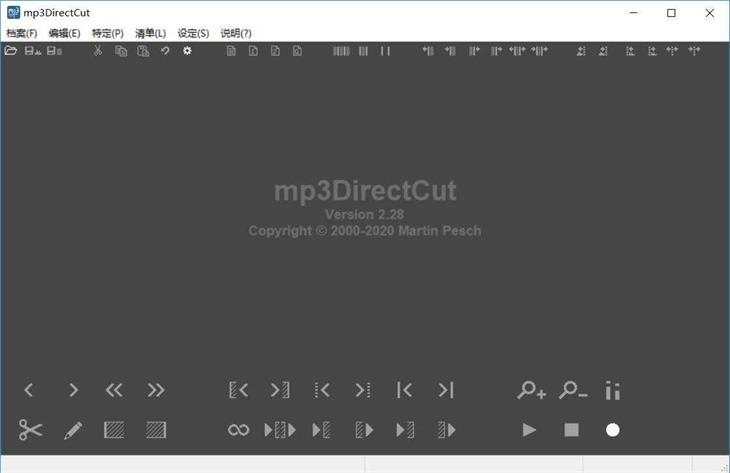Click the five vertical bars toolbar icon
The width and height of the screenshot is (730, 473).
pyautogui.click(x=341, y=51)
